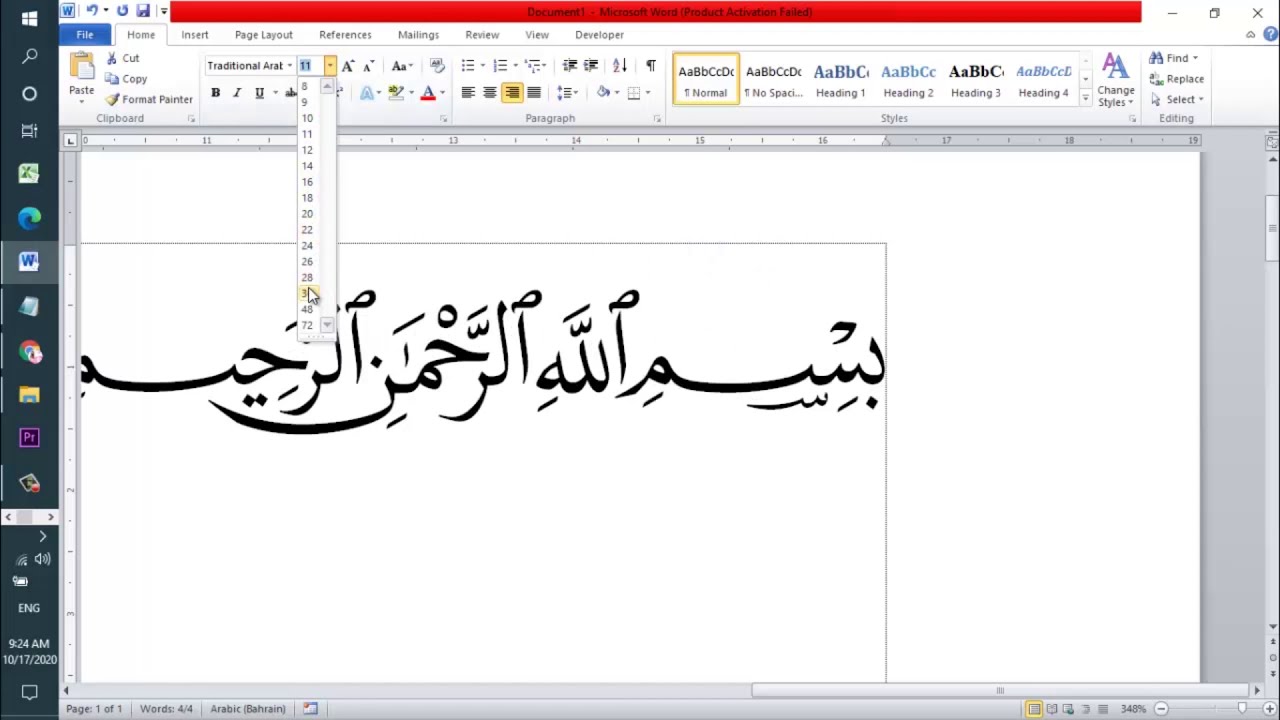Activate the Format Painter
Image resolution: width=1280 pixels, height=720 pixels.
coord(150,99)
